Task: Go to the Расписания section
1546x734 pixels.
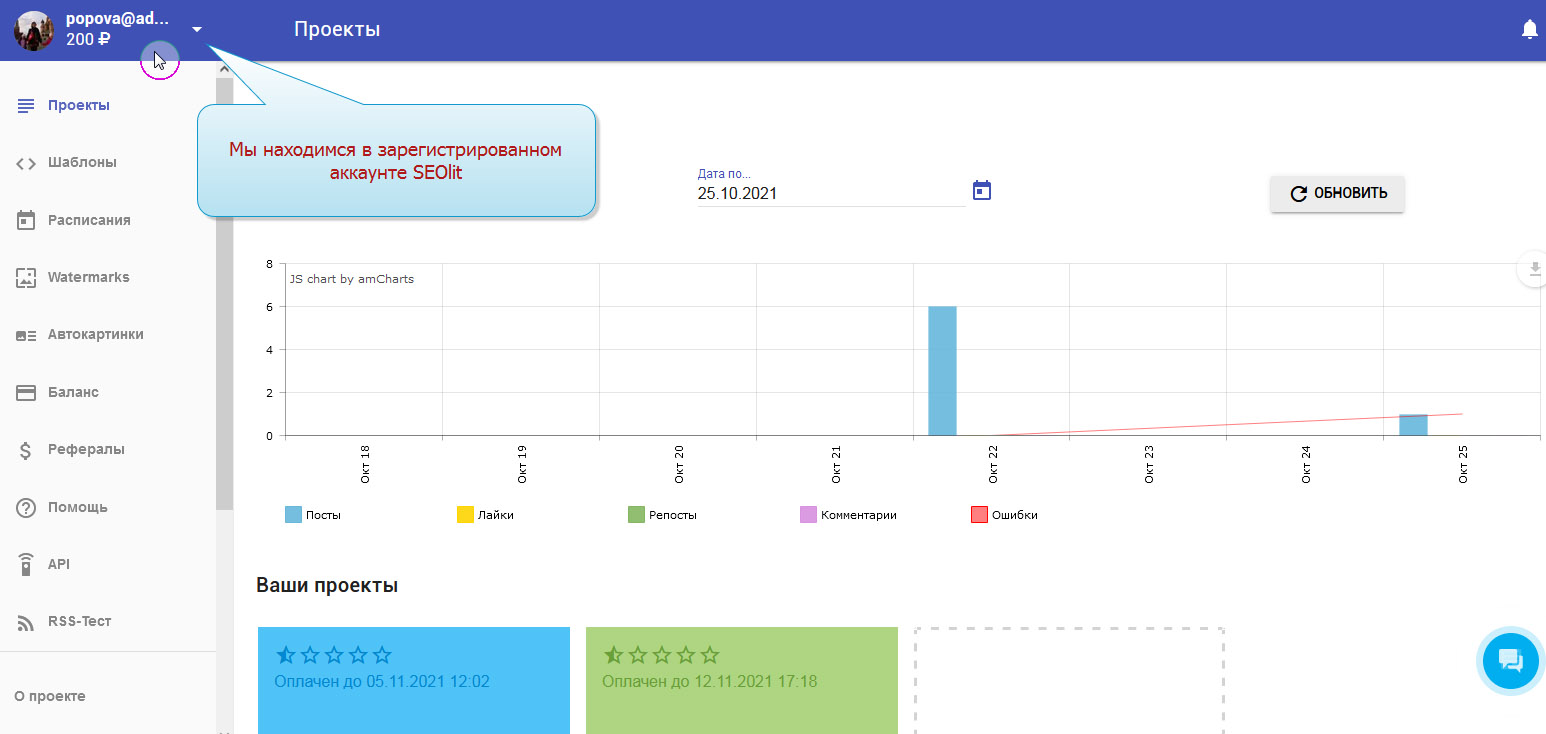Action: pos(89,220)
